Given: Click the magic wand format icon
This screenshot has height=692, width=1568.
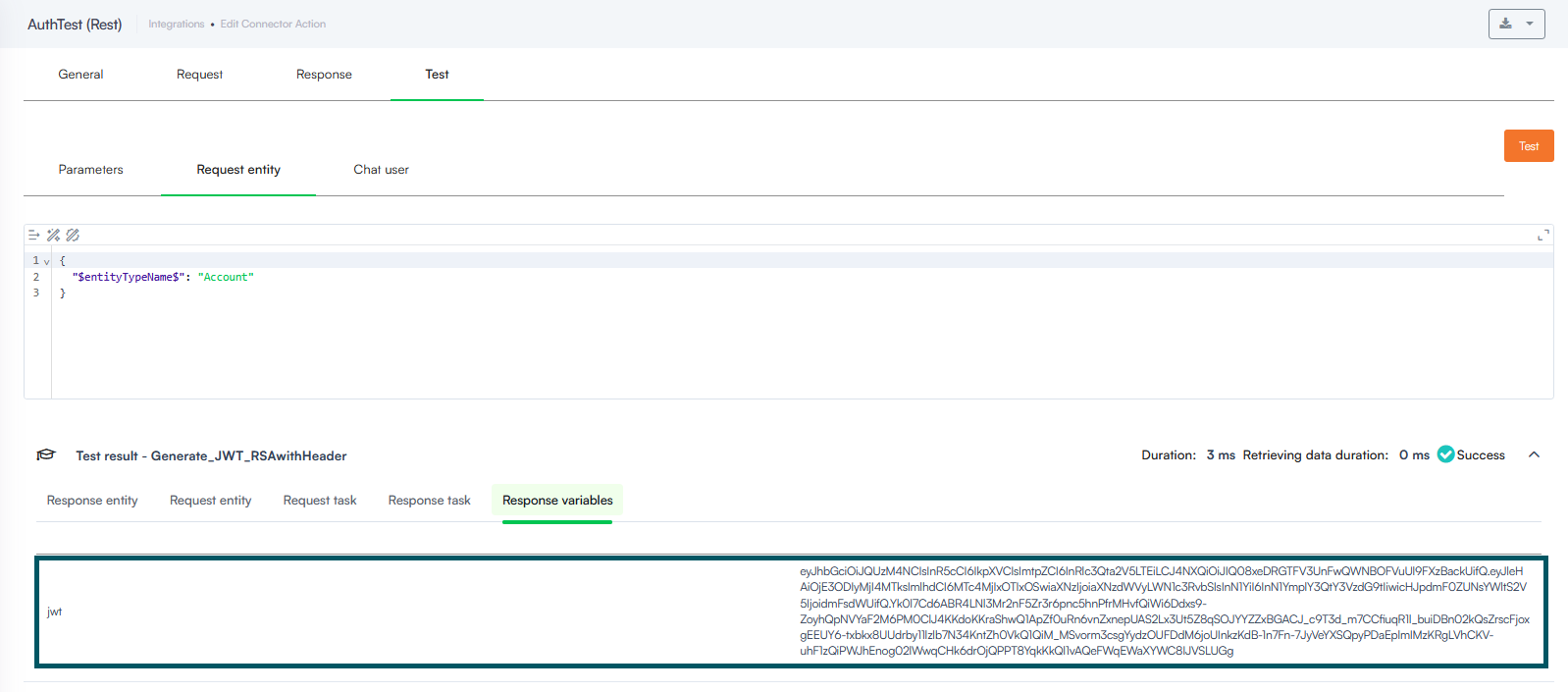Looking at the screenshot, I should [53, 235].
